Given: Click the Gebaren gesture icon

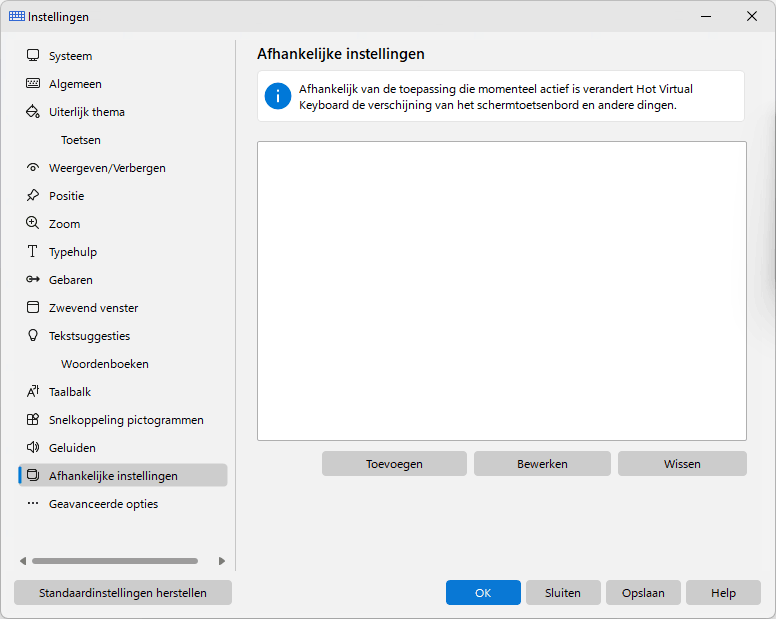Looking at the screenshot, I should pos(33,279).
